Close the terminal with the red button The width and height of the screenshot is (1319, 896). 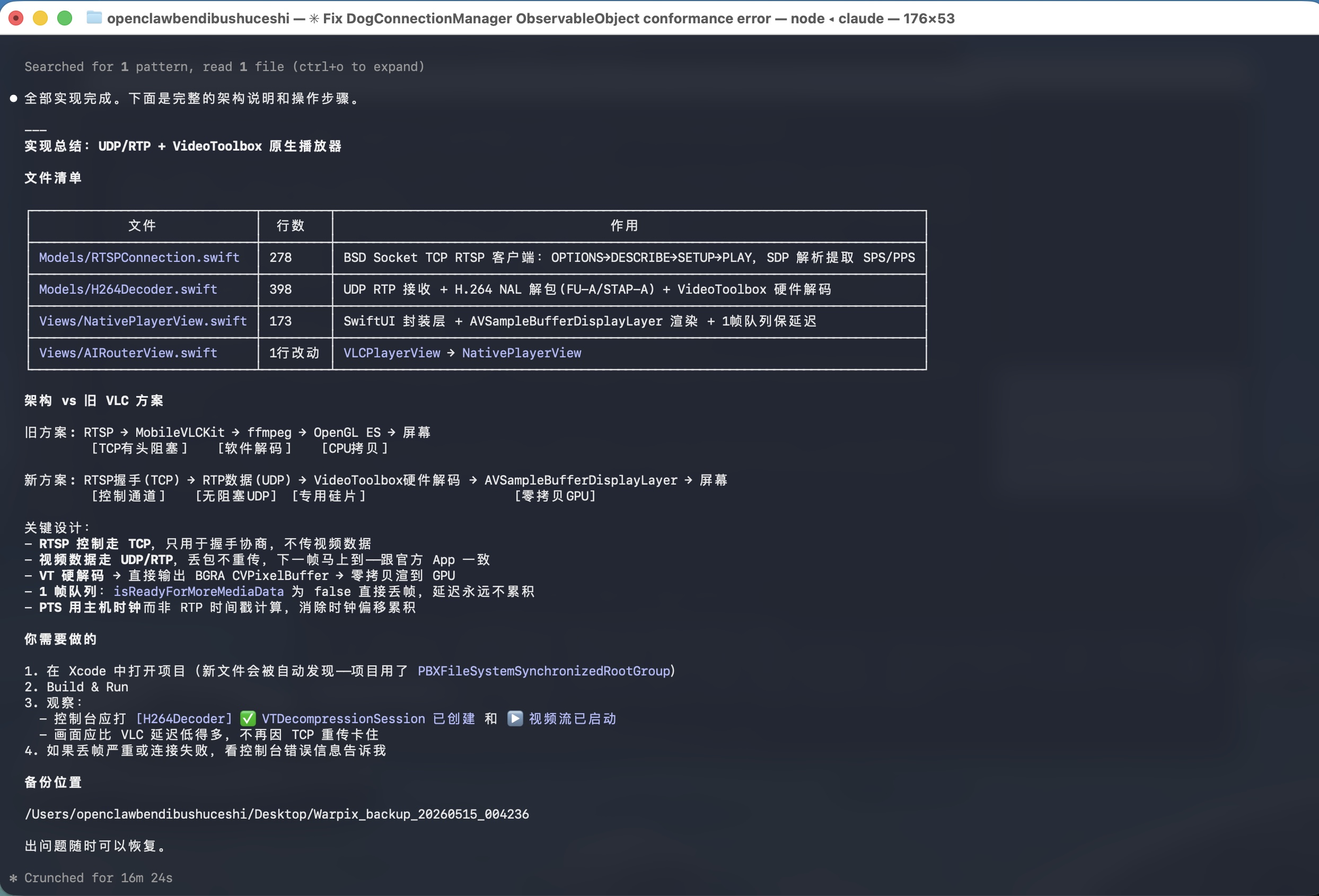16,18
